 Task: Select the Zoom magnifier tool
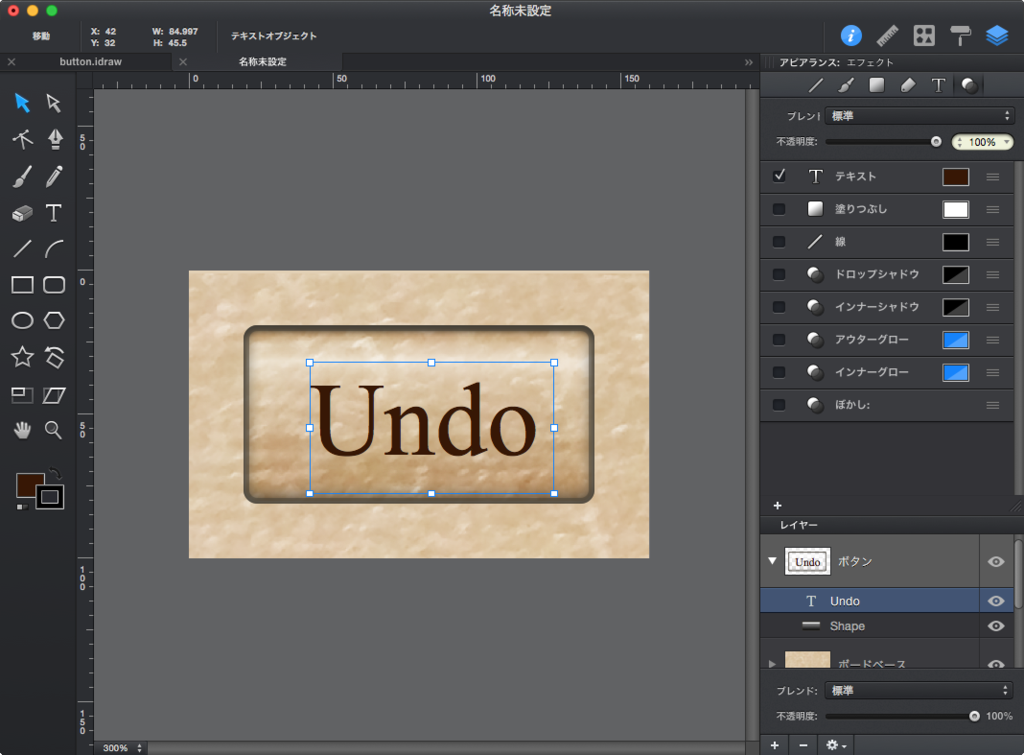pyautogui.click(x=54, y=430)
